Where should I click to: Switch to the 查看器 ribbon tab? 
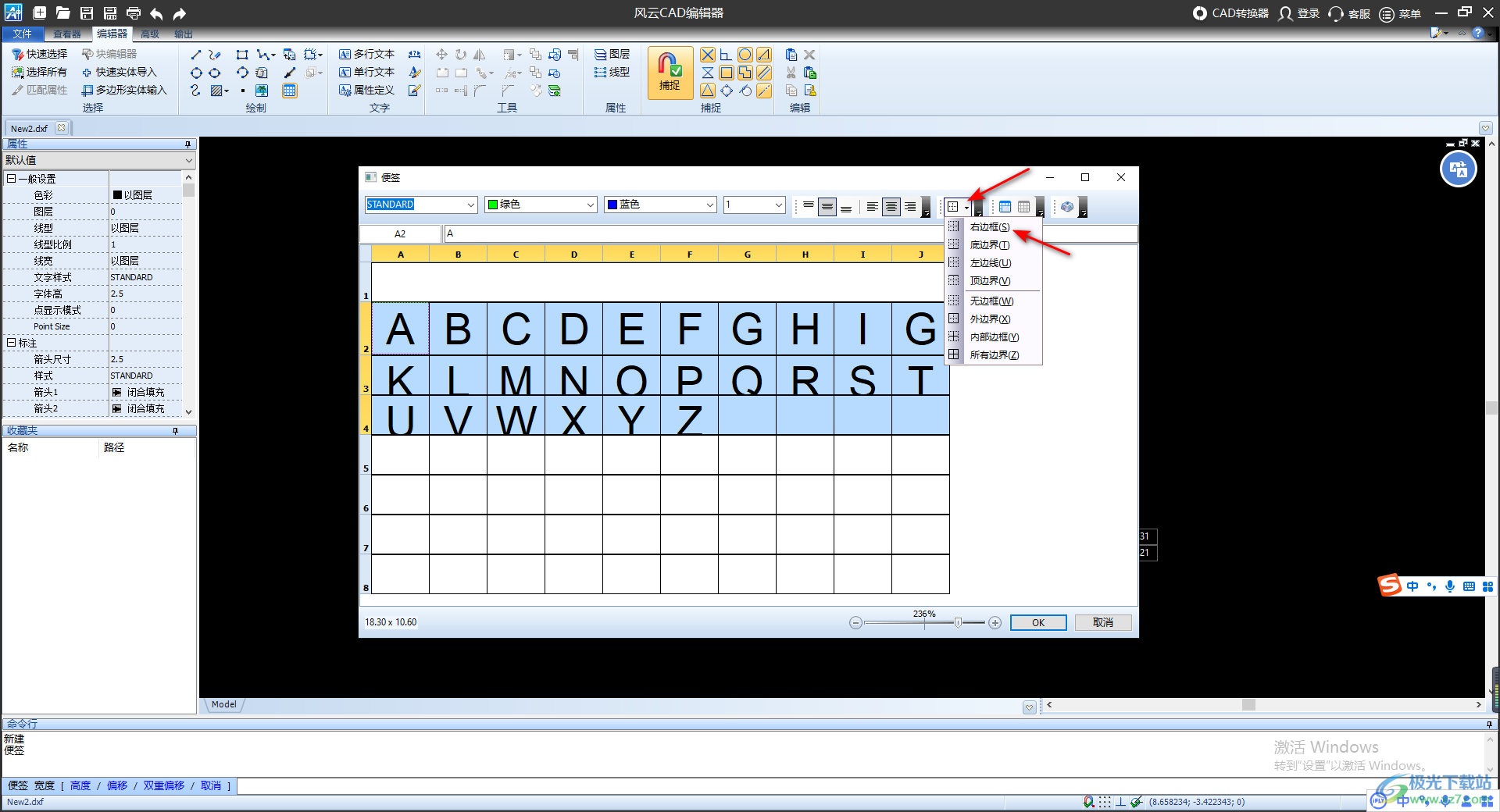(66, 34)
